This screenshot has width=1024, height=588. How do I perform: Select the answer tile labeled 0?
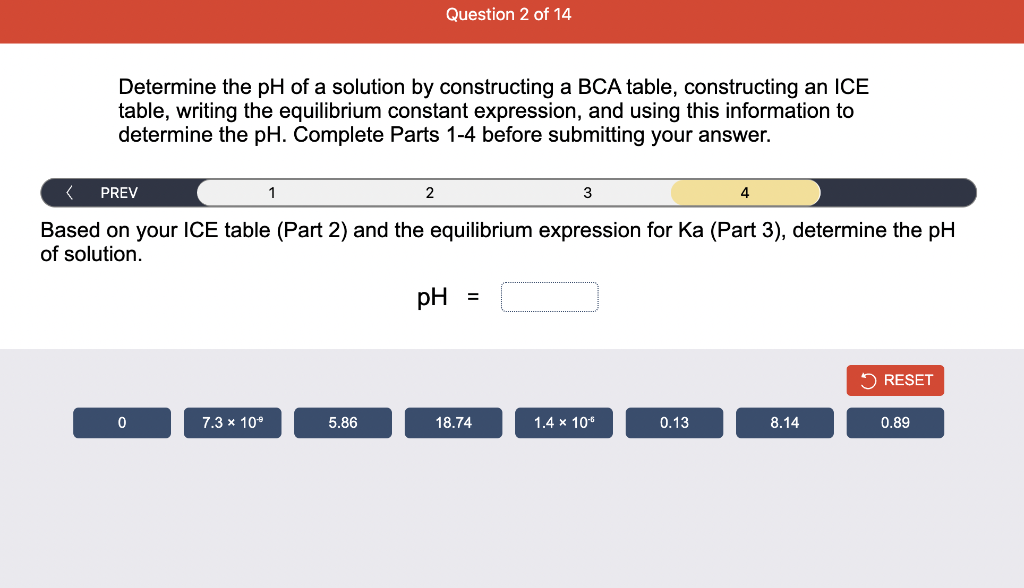tap(121, 422)
